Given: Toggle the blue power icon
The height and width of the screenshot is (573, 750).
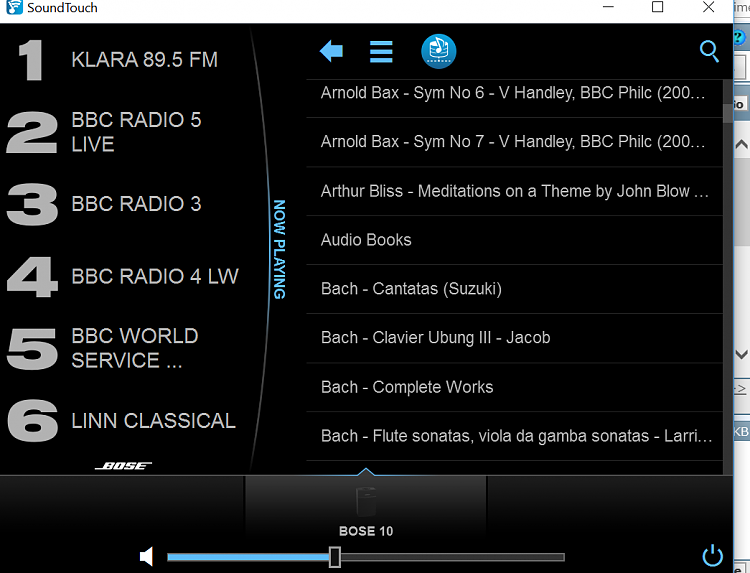Looking at the screenshot, I should (712, 555).
